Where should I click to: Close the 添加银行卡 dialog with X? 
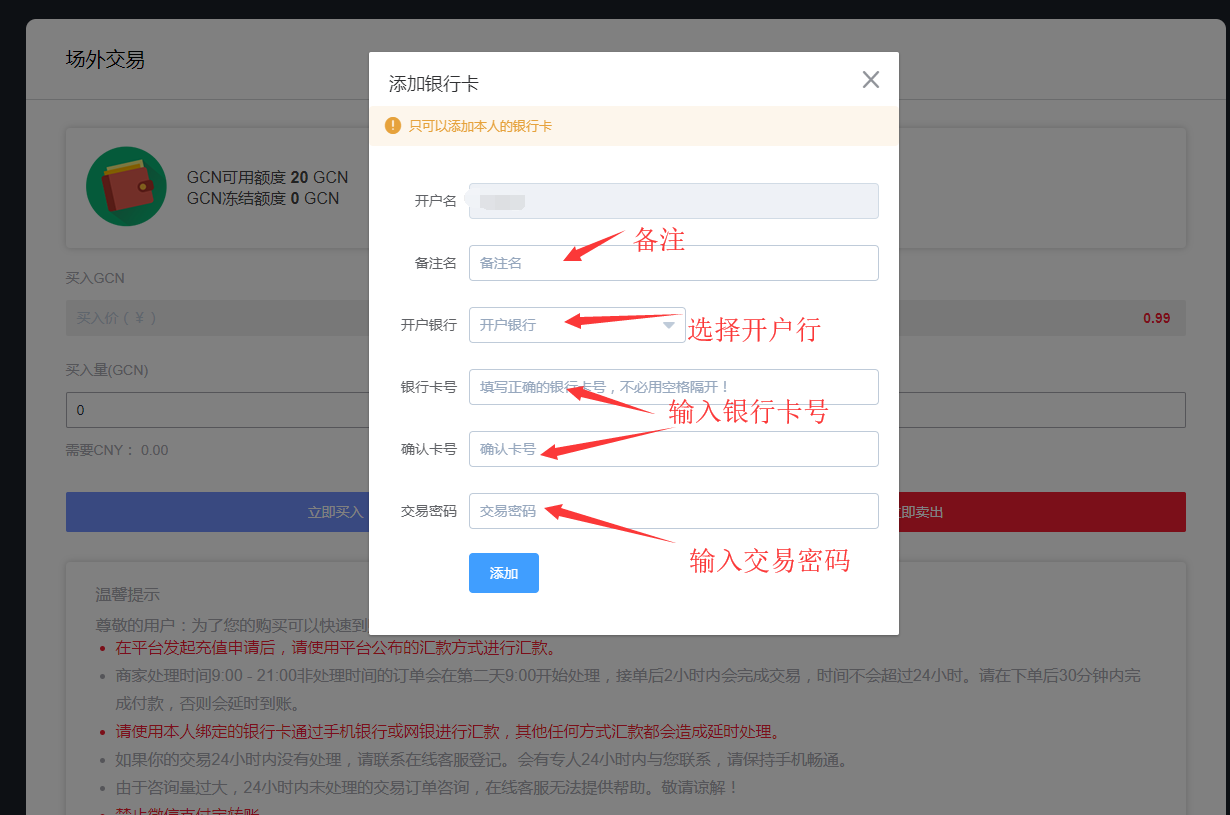click(x=871, y=80)
